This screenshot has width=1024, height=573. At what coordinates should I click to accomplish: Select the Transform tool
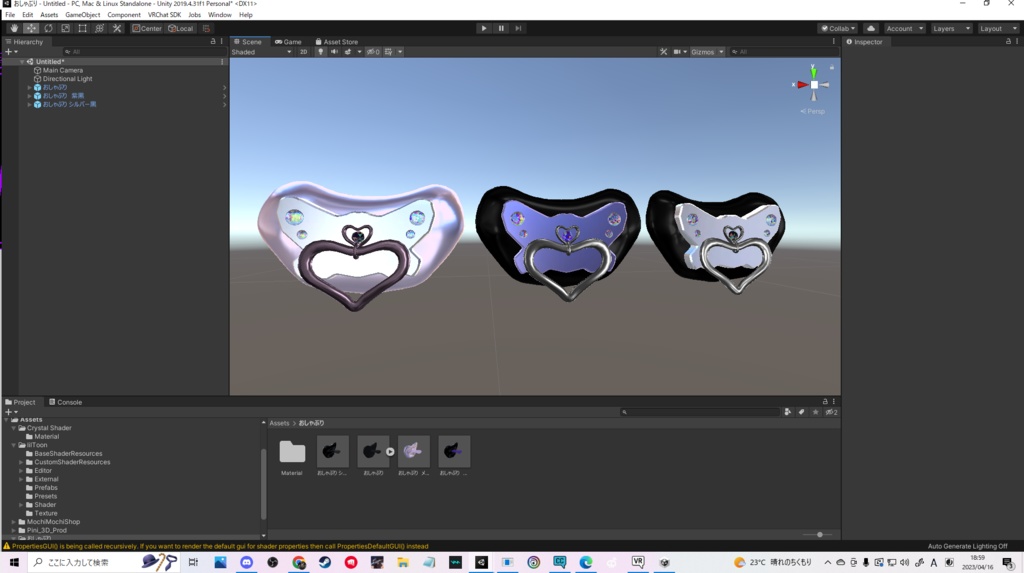click(x=99, y=28)
